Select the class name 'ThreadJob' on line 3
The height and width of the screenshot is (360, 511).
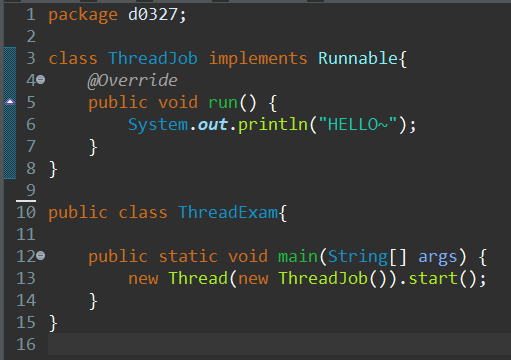point(153,58)
